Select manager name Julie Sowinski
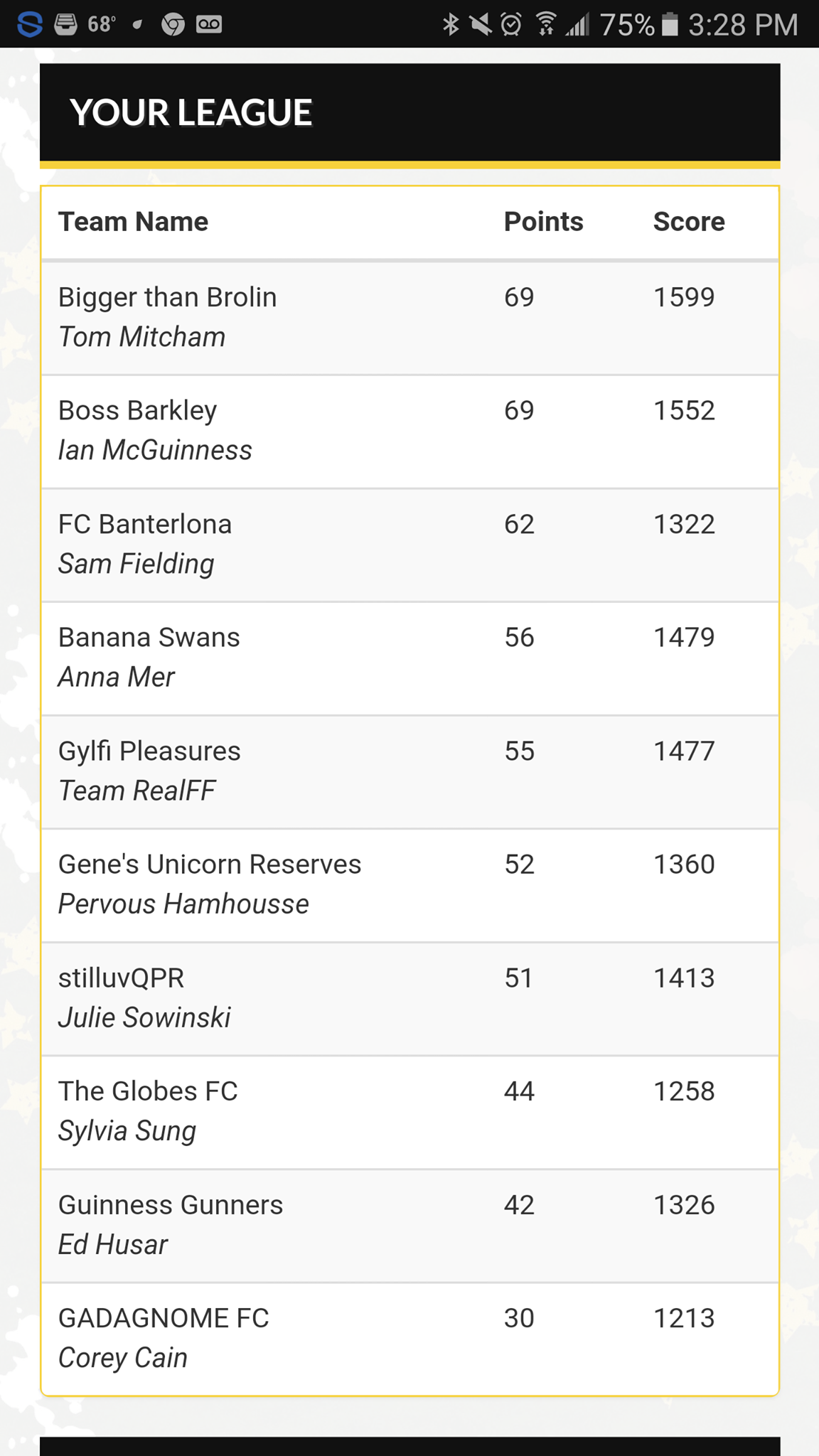The width and height of the screenshot is (819, 1456). (x=144, y=1017)
